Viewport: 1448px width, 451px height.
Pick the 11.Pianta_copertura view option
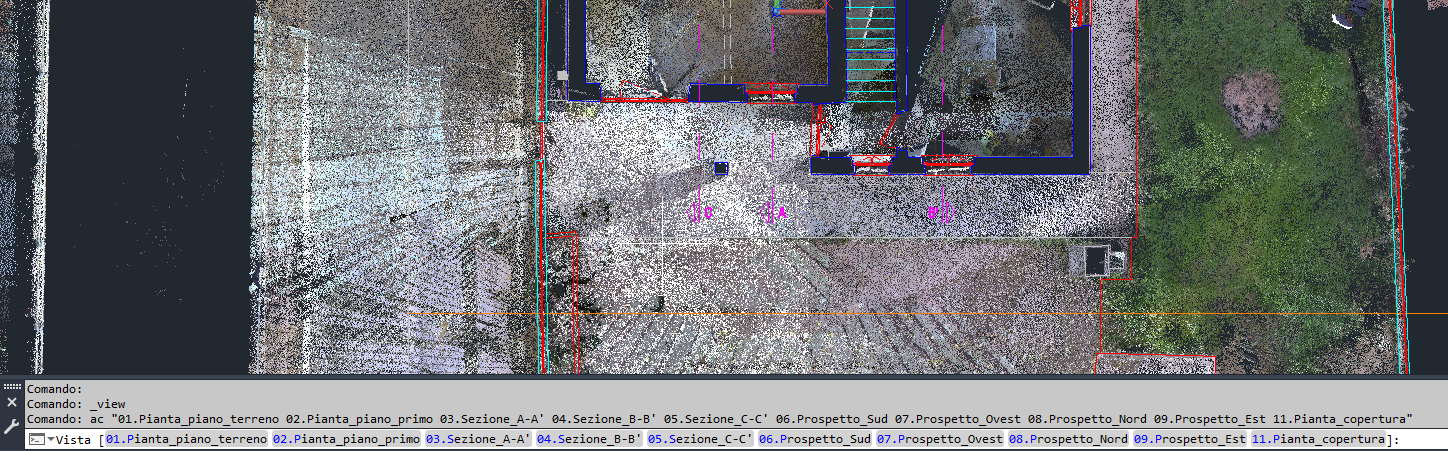[1318, 440]
